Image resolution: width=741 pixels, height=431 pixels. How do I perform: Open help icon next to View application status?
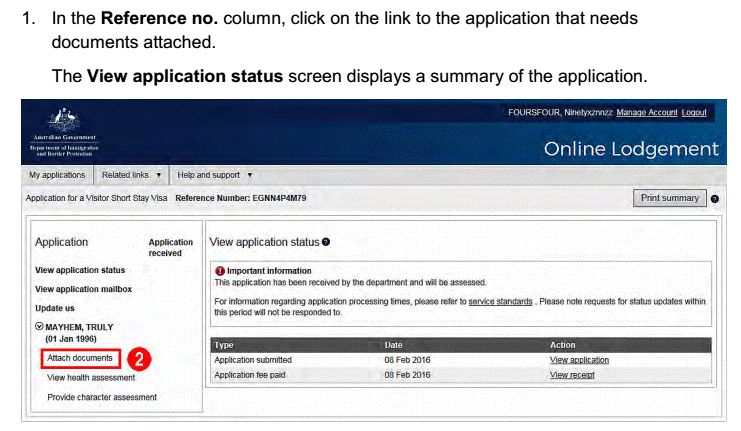coord(326,242)
